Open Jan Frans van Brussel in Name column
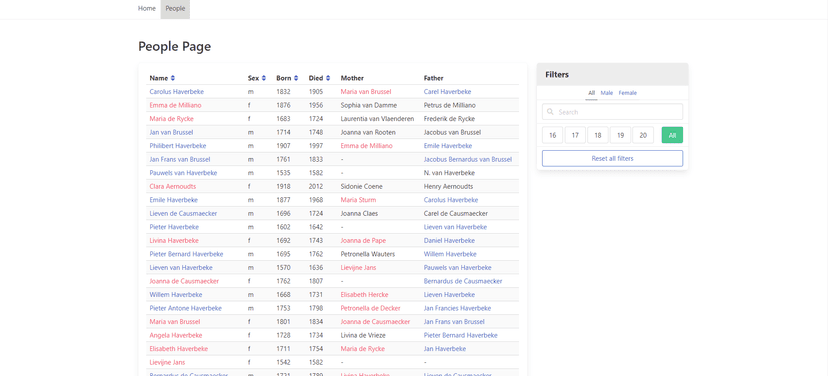 coord(180,159)
